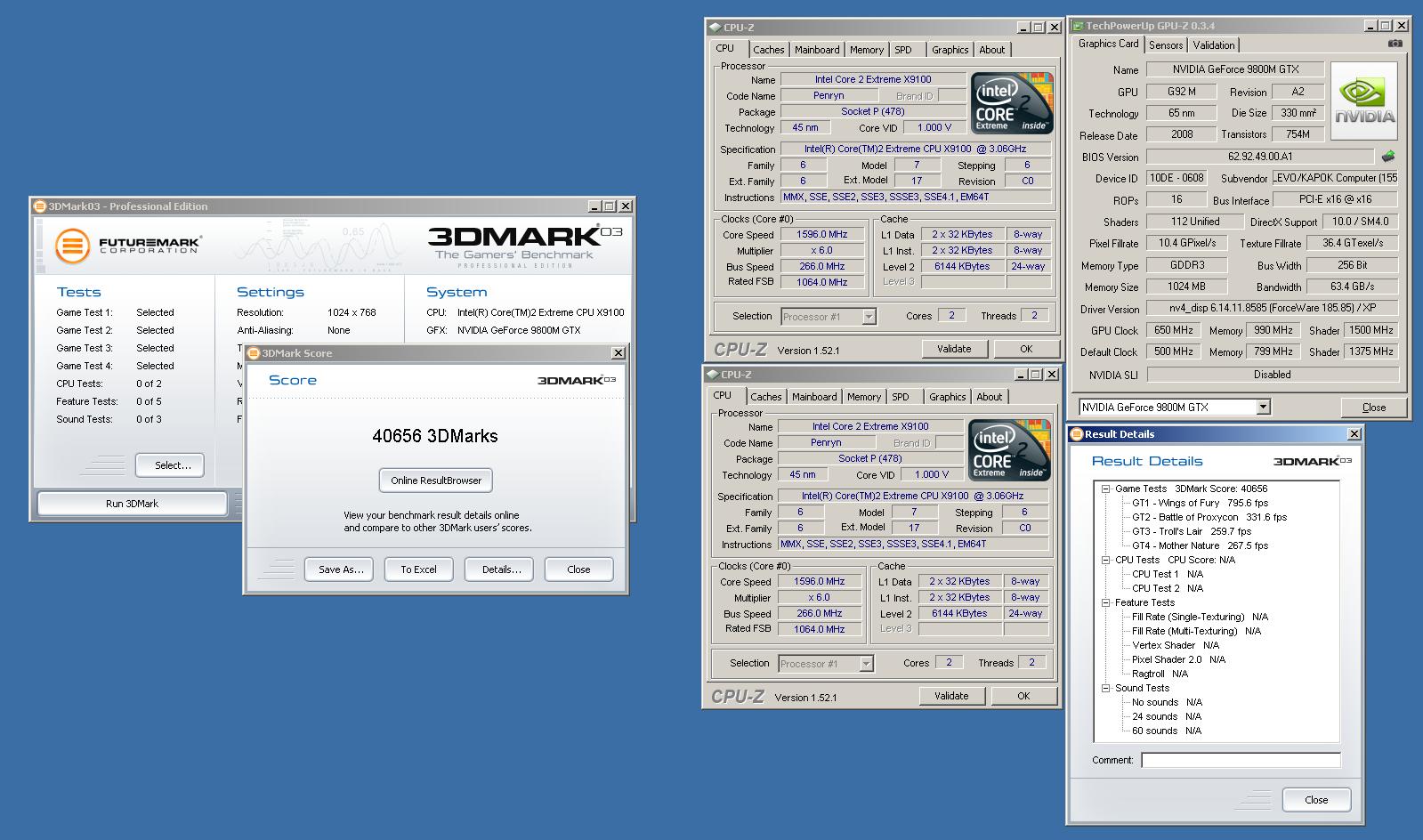Click Validate in upper CPU-Z
1423x840 pixels.
(x=954, y=349)
